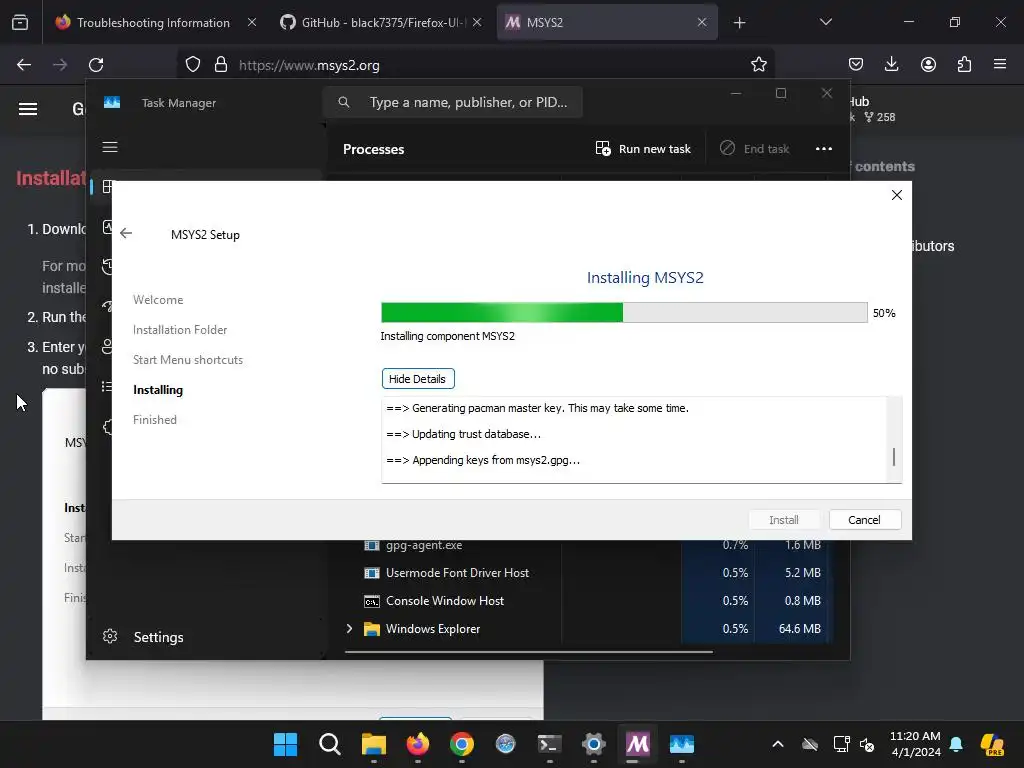
Task: Open Windows taskbar search
Action: click(330, 744)
